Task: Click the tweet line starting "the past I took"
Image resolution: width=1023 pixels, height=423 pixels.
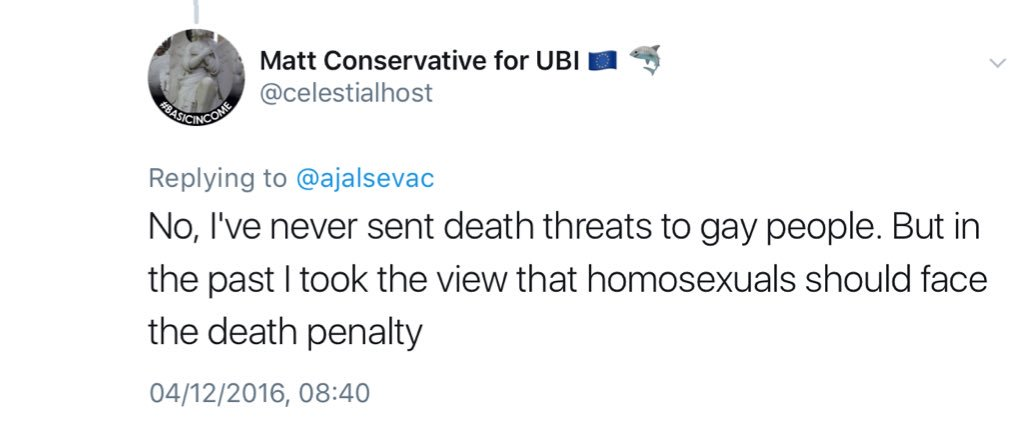Action: click(567, 281)
